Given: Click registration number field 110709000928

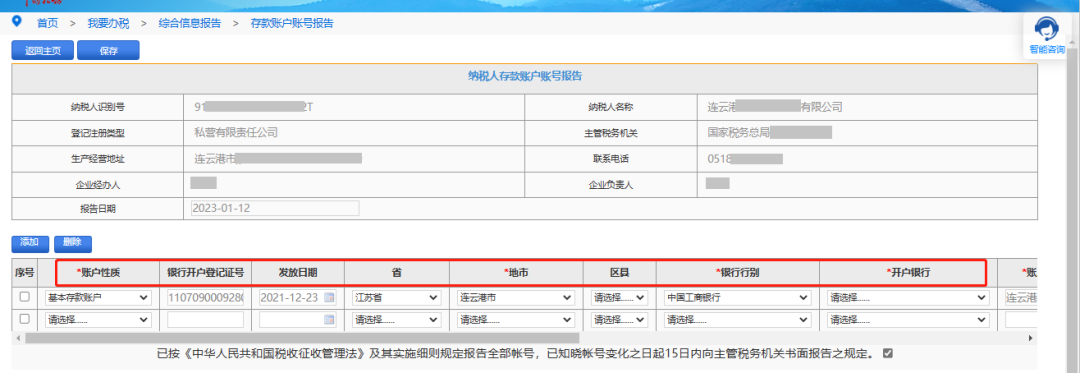Looking at the screenshot, I should point(205,298).
